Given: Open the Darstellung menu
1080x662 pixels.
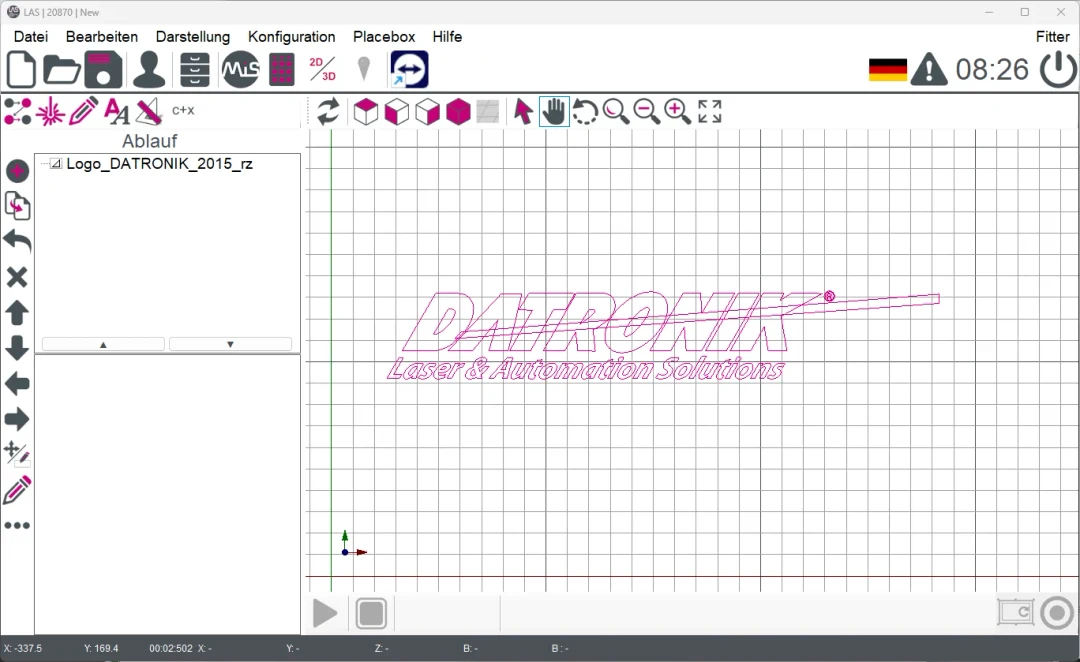Looking at the screenshot, I should pos(193,36).
